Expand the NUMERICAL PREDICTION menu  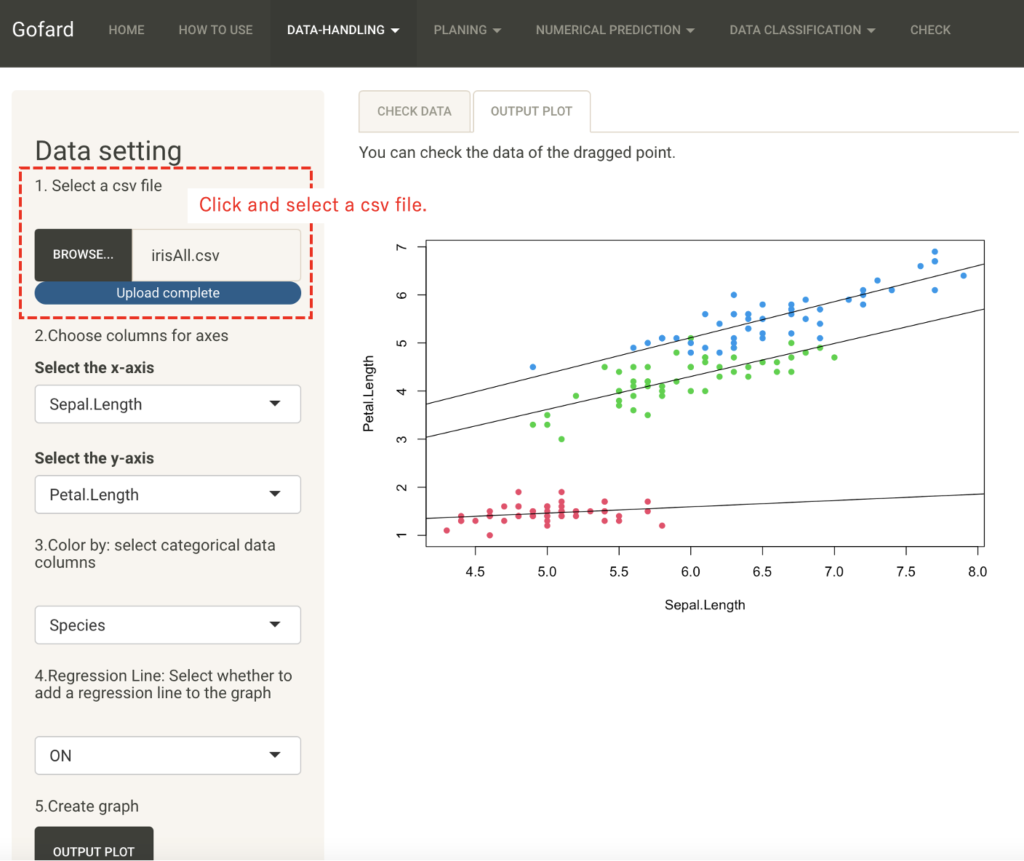pos(614,30)
